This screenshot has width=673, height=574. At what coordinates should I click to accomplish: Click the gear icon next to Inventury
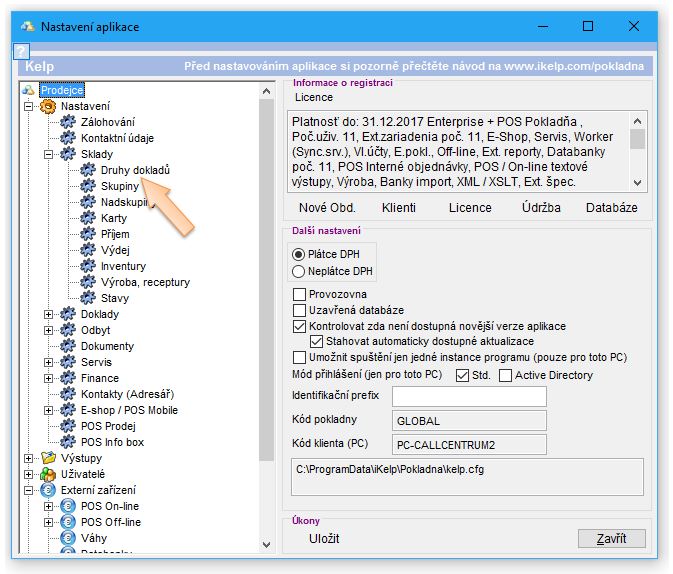click(x=88, y=266)
